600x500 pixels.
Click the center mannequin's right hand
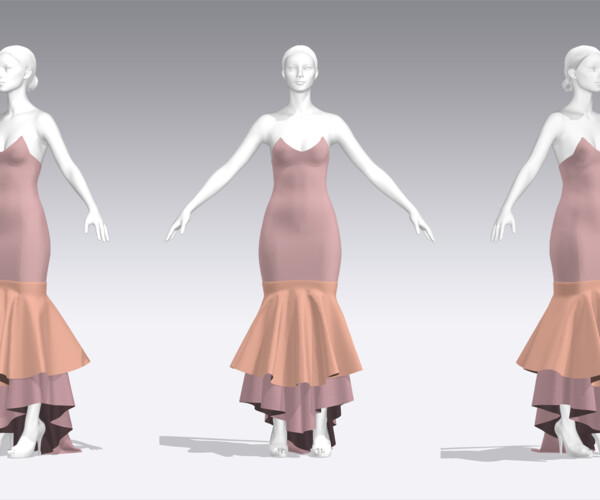click(178, 227)
